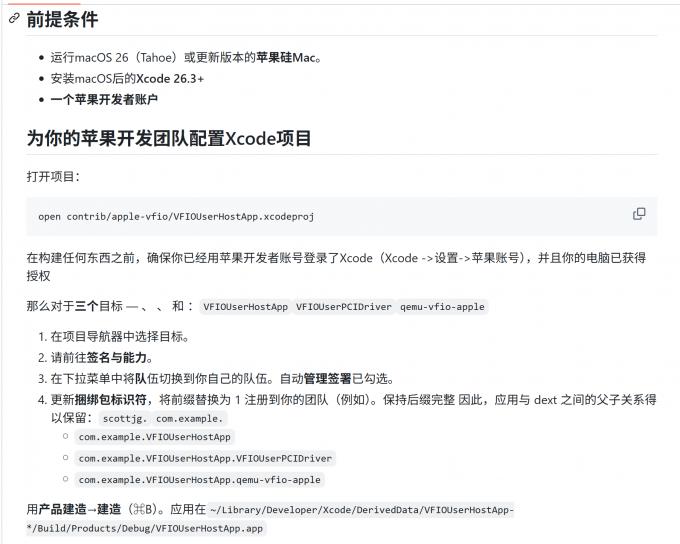
Task: Click the 前提条件 heading
Action: click(x=62, y=20)
